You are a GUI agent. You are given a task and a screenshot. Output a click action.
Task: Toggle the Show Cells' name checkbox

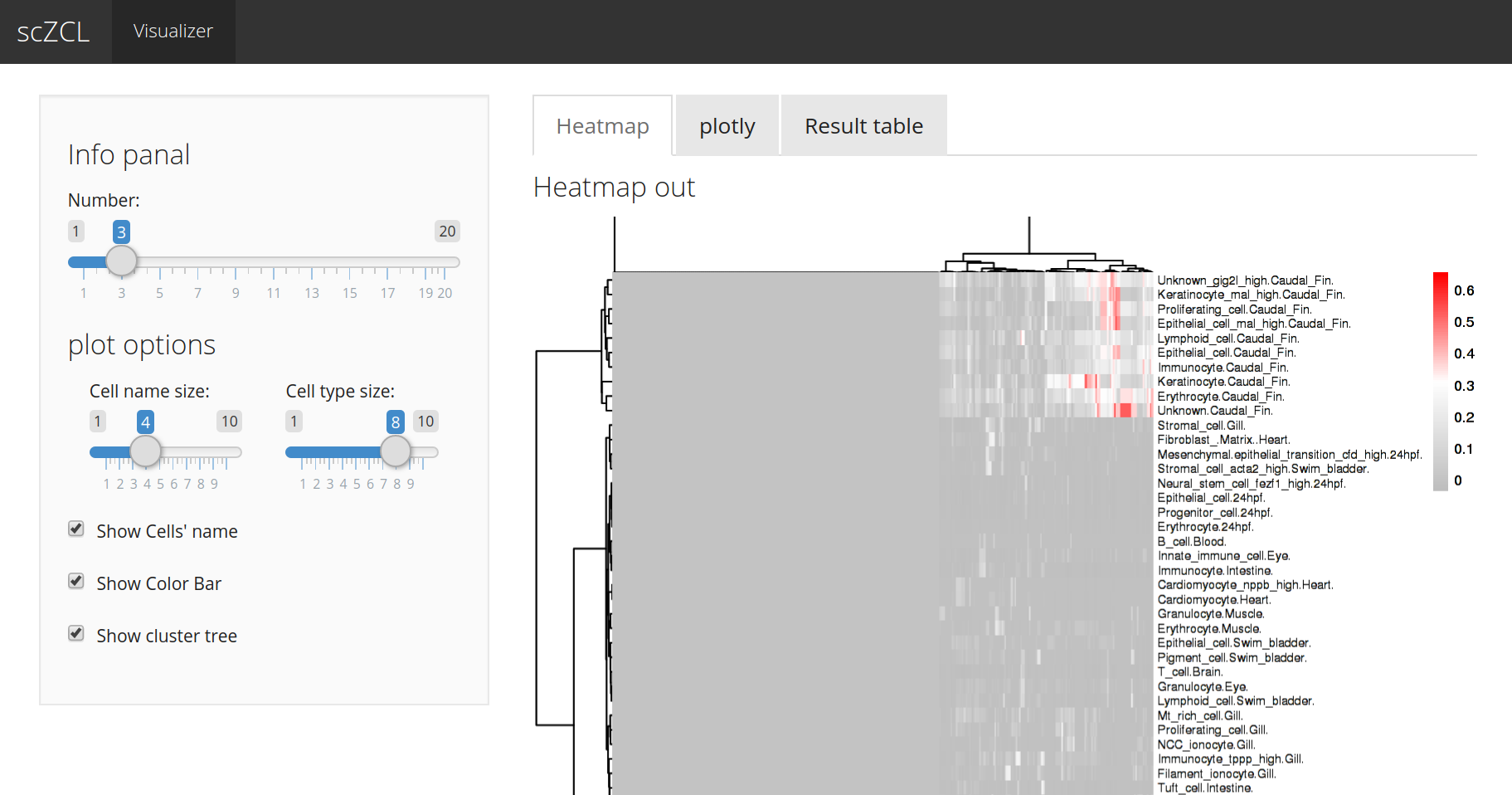coord(76,529)
